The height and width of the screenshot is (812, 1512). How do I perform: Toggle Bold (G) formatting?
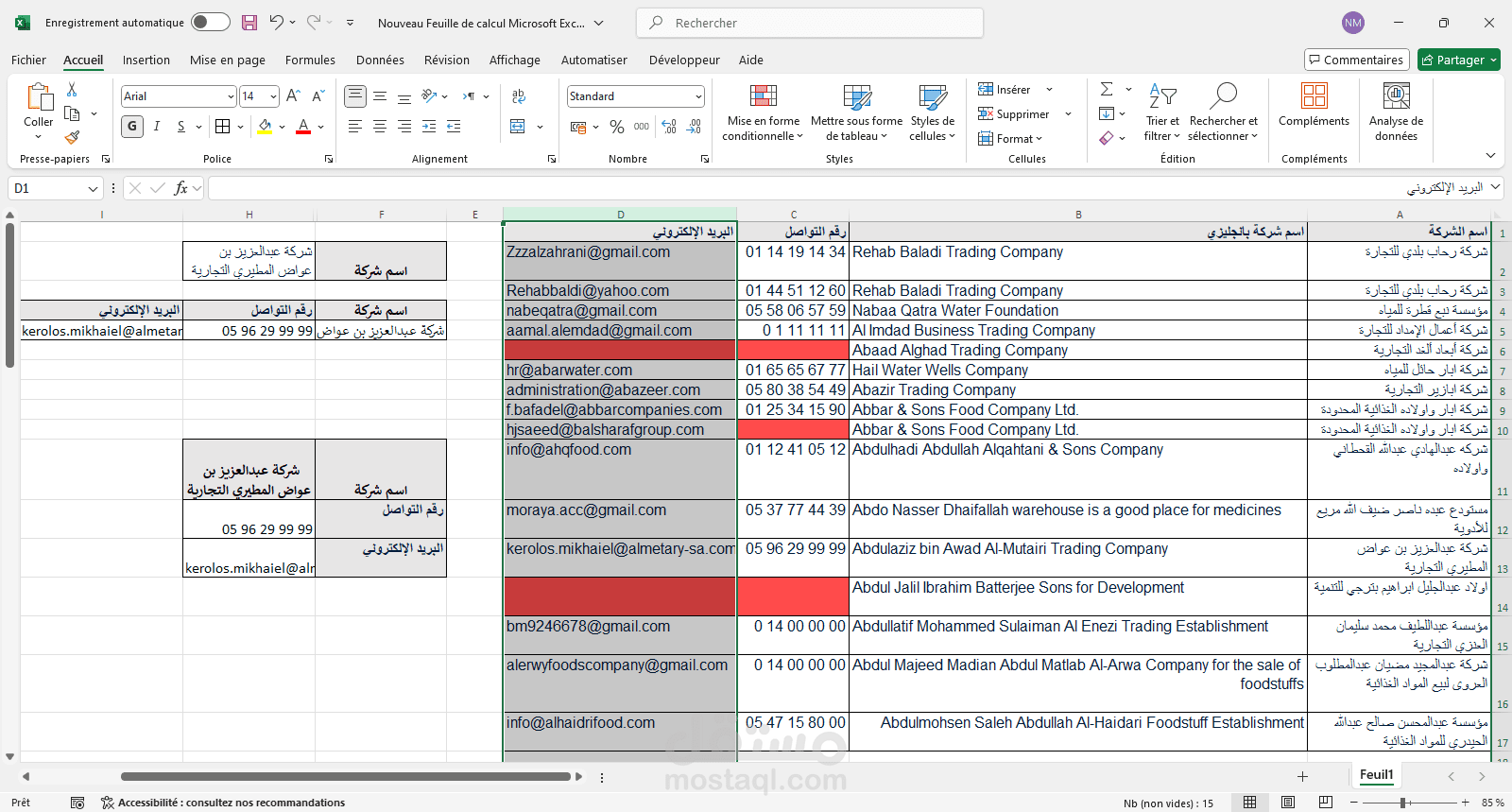click(132, 126)
